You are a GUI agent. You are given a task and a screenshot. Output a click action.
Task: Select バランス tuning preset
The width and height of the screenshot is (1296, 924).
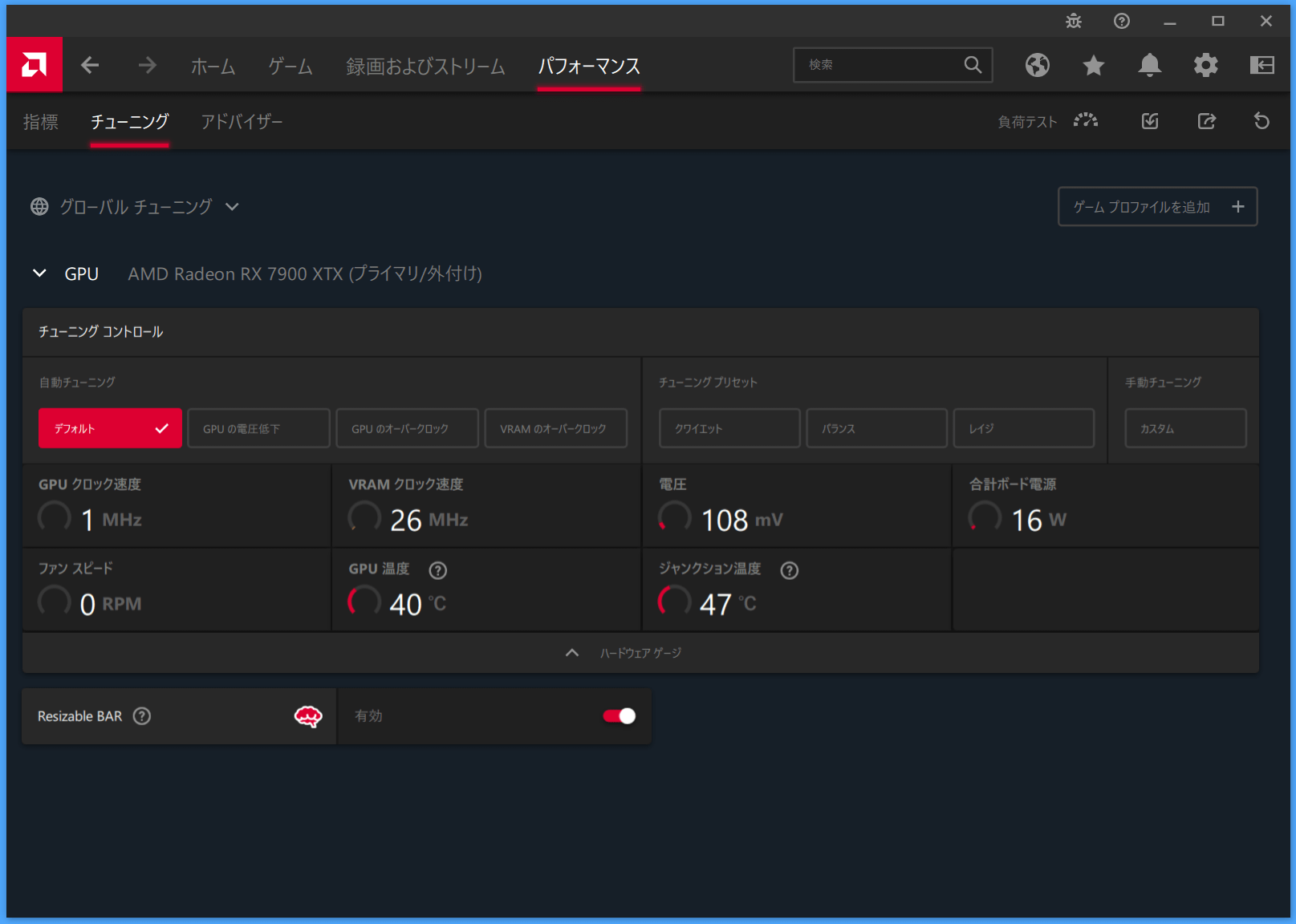[876, 428]
